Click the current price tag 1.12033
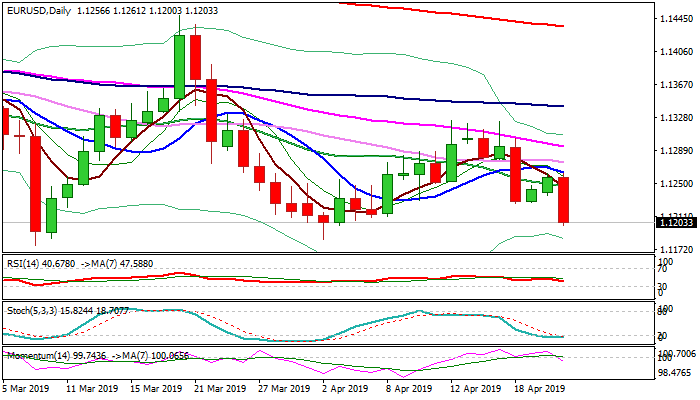This screenshot has height=400, width=700. coord(677,223)
